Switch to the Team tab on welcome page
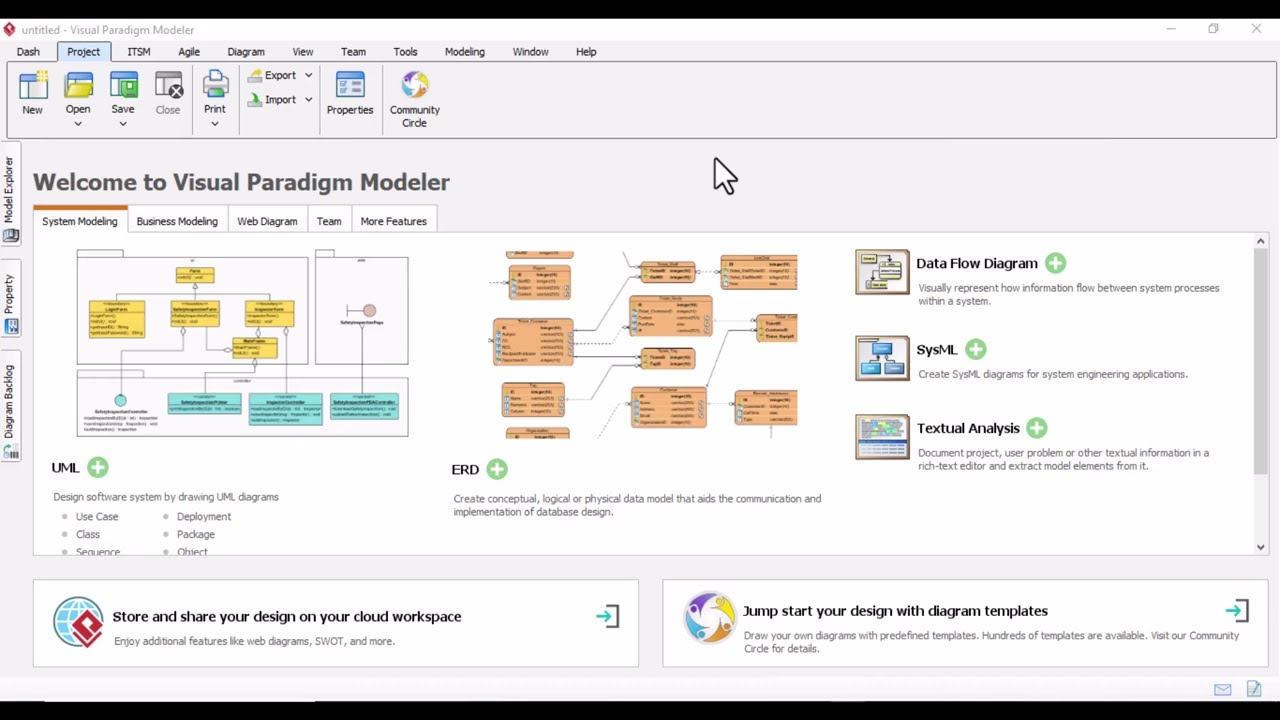 pyautogui.click(x=329, y=221)
